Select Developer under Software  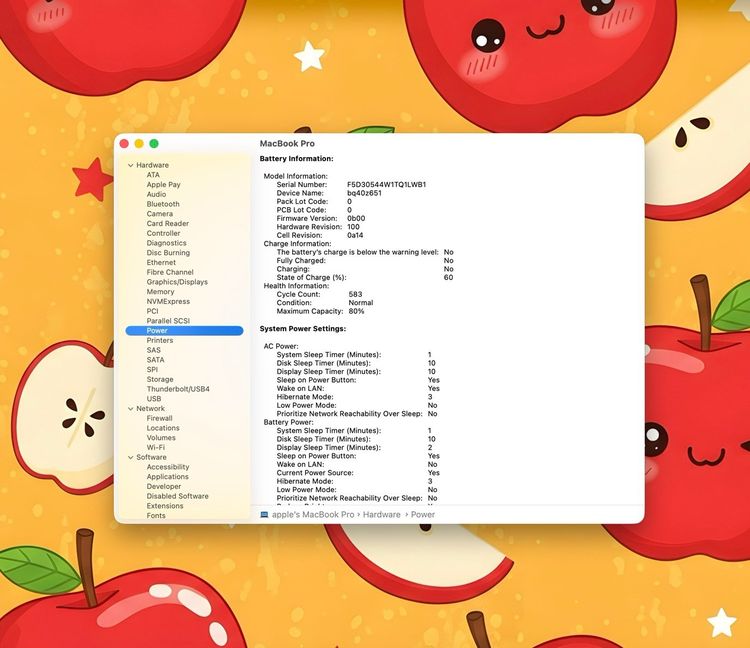tap(164, 486)
